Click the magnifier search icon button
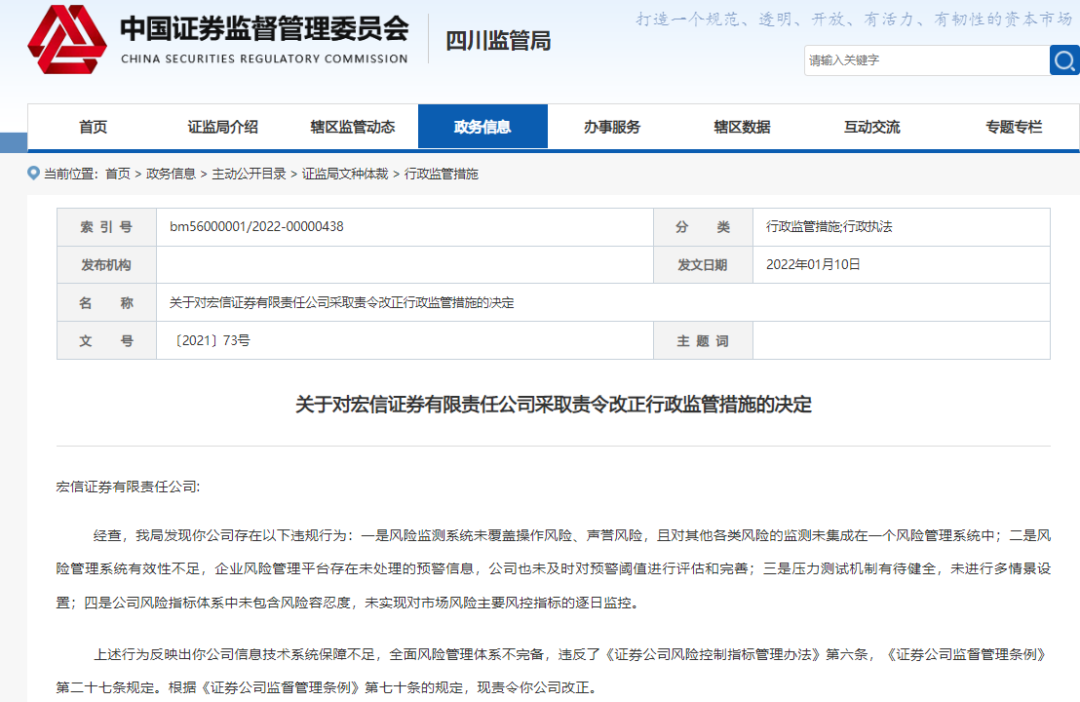1080x702 pixels. (x=1064, y=60)
